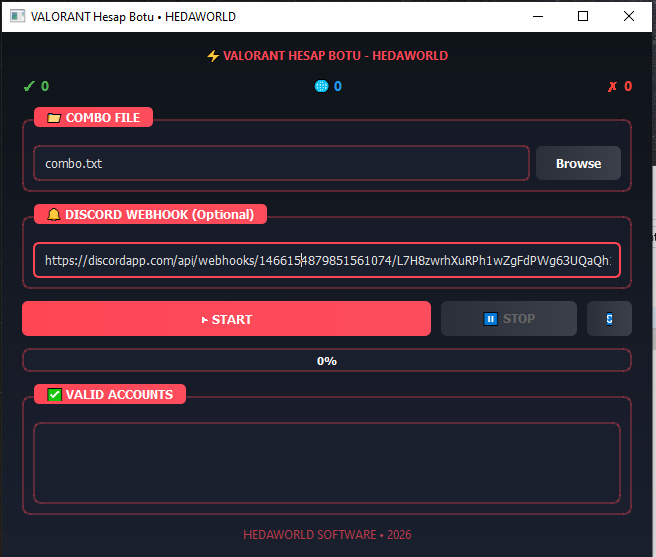Click the 0% progress bar
The width and height of the screenshot is (656, 557).
click(327, 360)
